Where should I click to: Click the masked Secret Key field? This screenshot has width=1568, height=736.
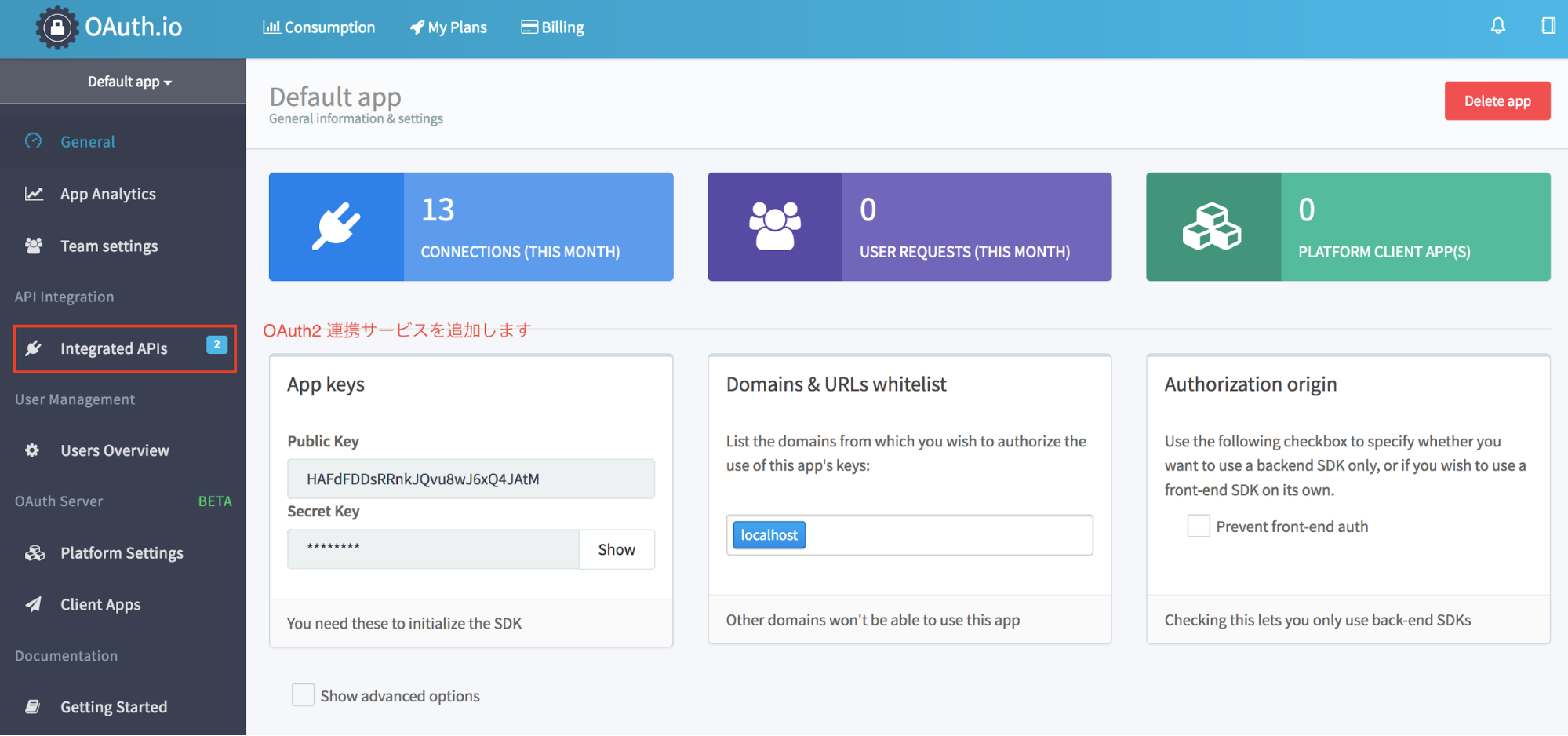click(433, 549)
